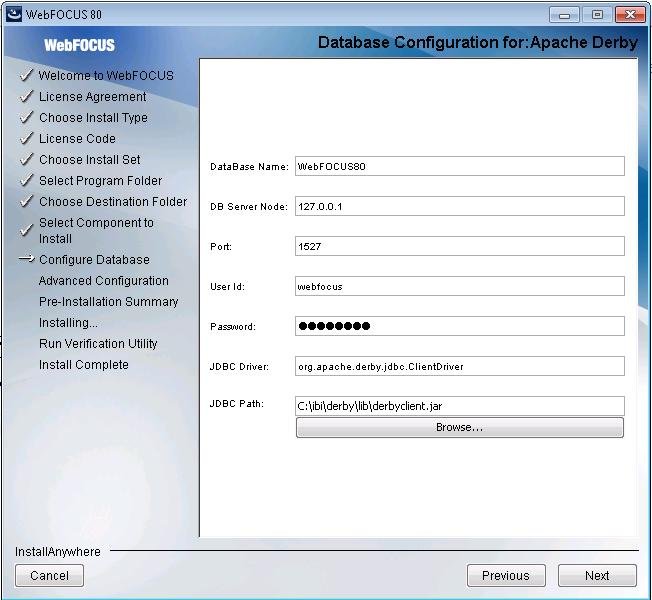This screenshot has width=652, height=600.
Task: Browse for the JDBC driver jar
Action: point(459,427)
